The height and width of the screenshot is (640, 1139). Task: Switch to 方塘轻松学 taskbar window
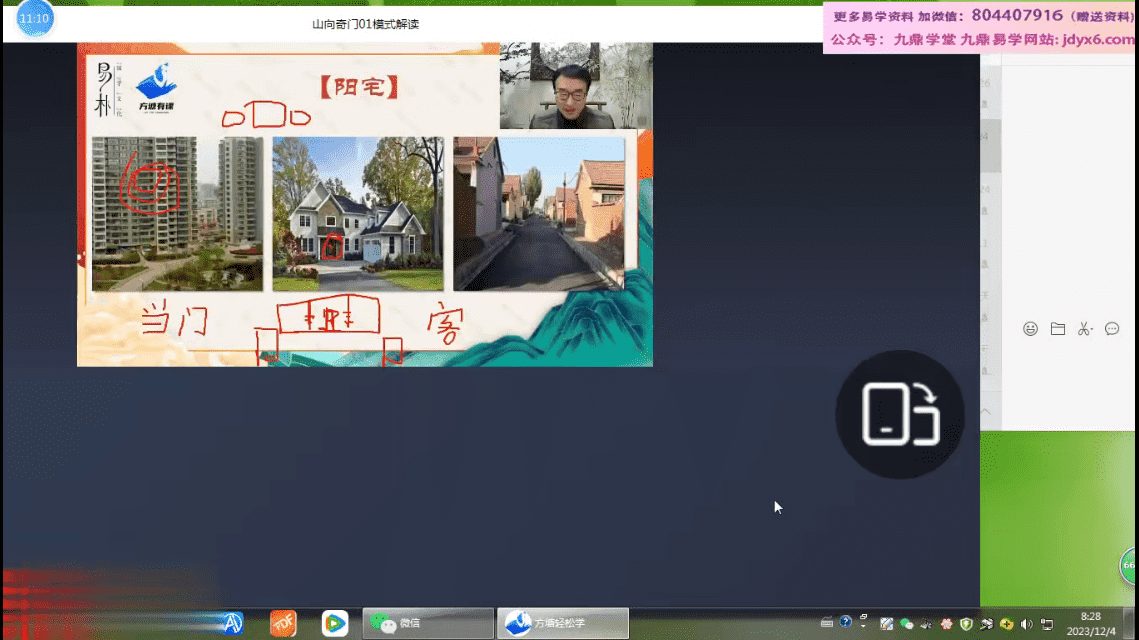[x=563, y=623]
